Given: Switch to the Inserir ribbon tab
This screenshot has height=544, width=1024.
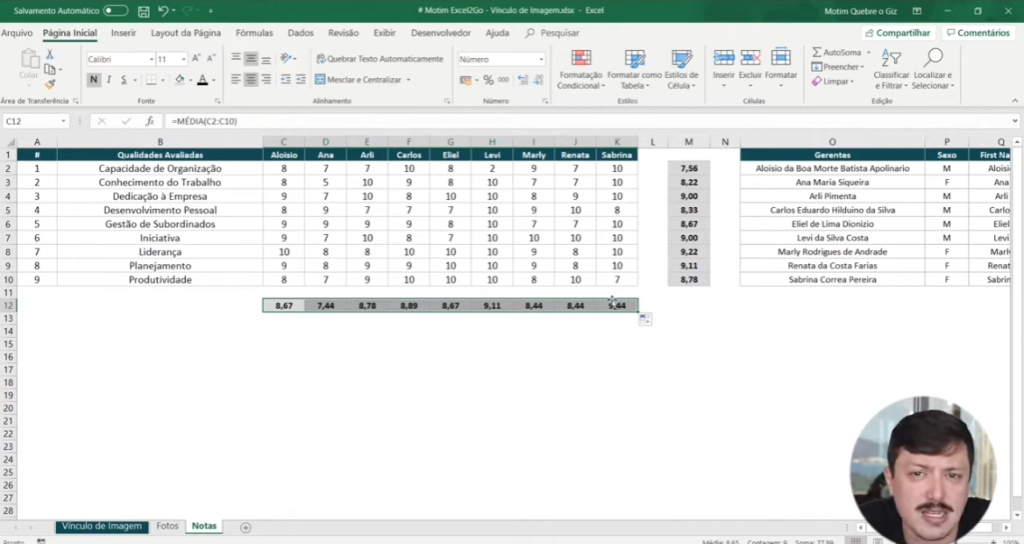Looking at the screenshot, I should click(123, 33).
